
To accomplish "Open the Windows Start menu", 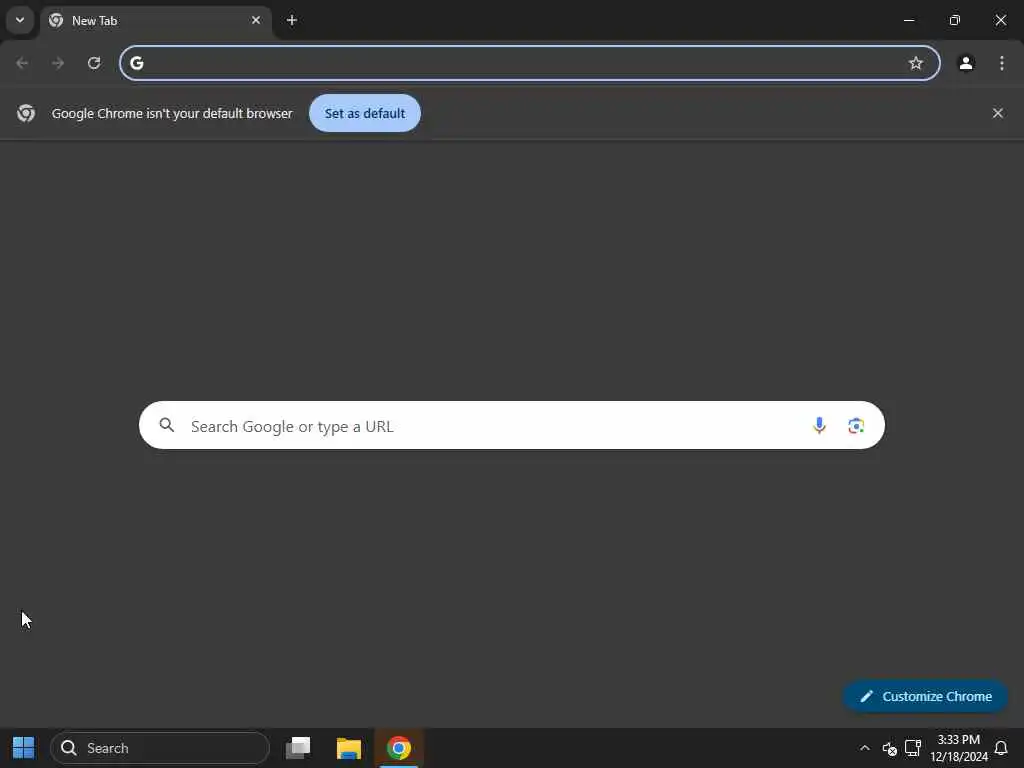I will tap(24, 748).
